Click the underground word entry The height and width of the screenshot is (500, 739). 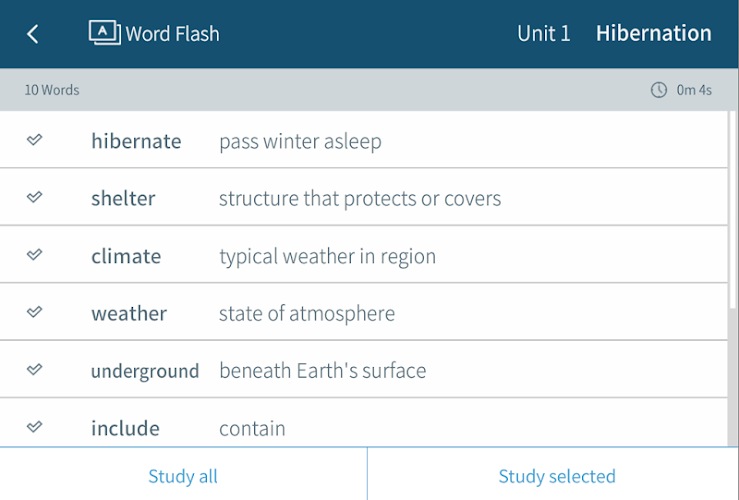145,371
